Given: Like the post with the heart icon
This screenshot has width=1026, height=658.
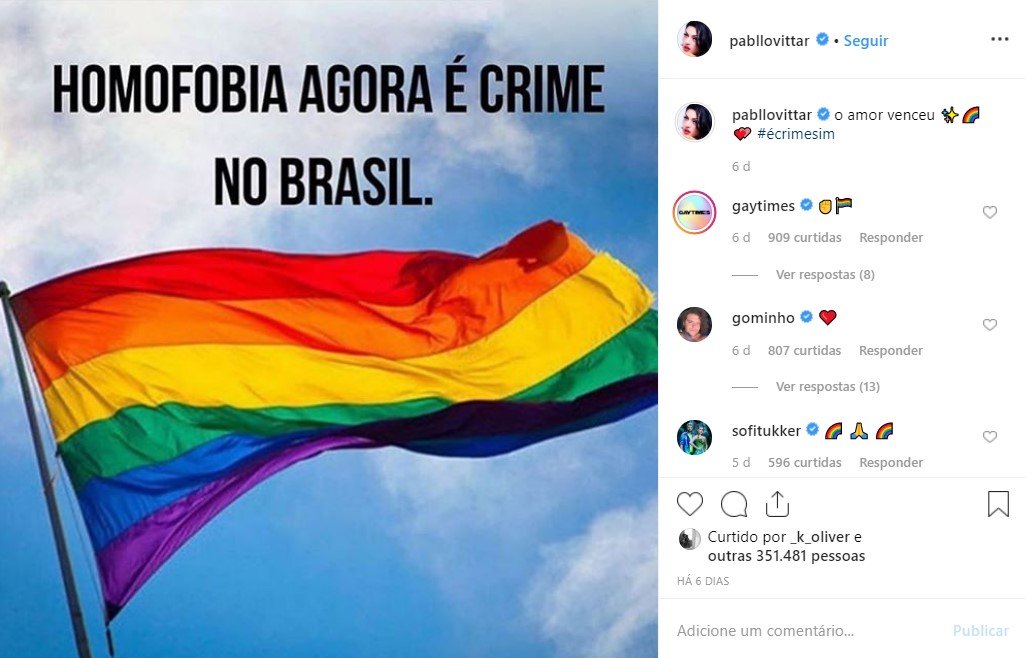Looking at the screenshot, I should 690,504.
